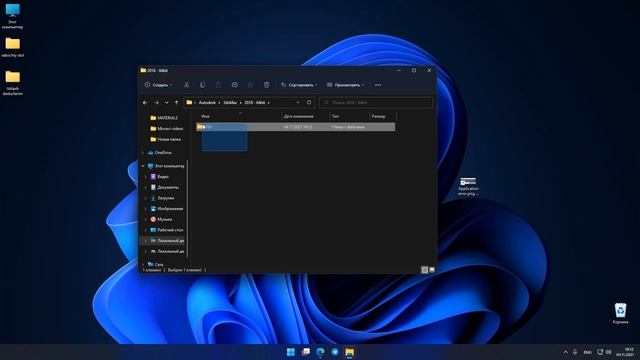The width and height of the screenshot is (640, 360).
Task: Click the navigation pane vertical scrollbar
Action: [x=187, y=209]
